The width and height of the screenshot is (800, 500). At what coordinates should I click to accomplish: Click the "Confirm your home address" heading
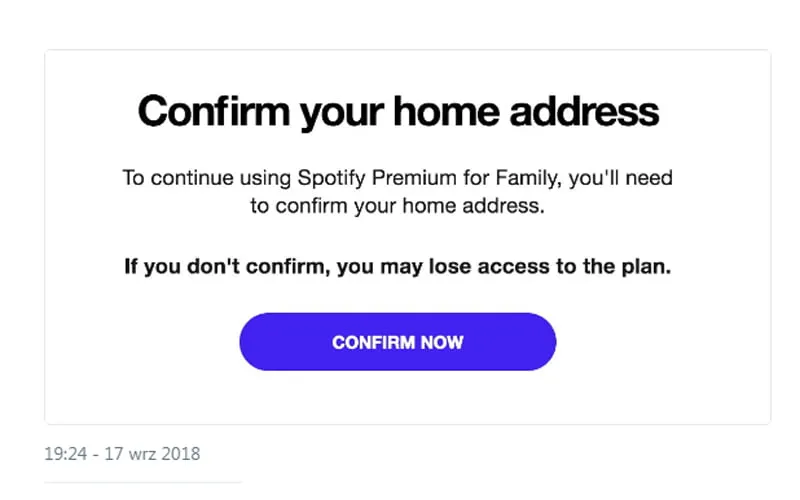398,111
